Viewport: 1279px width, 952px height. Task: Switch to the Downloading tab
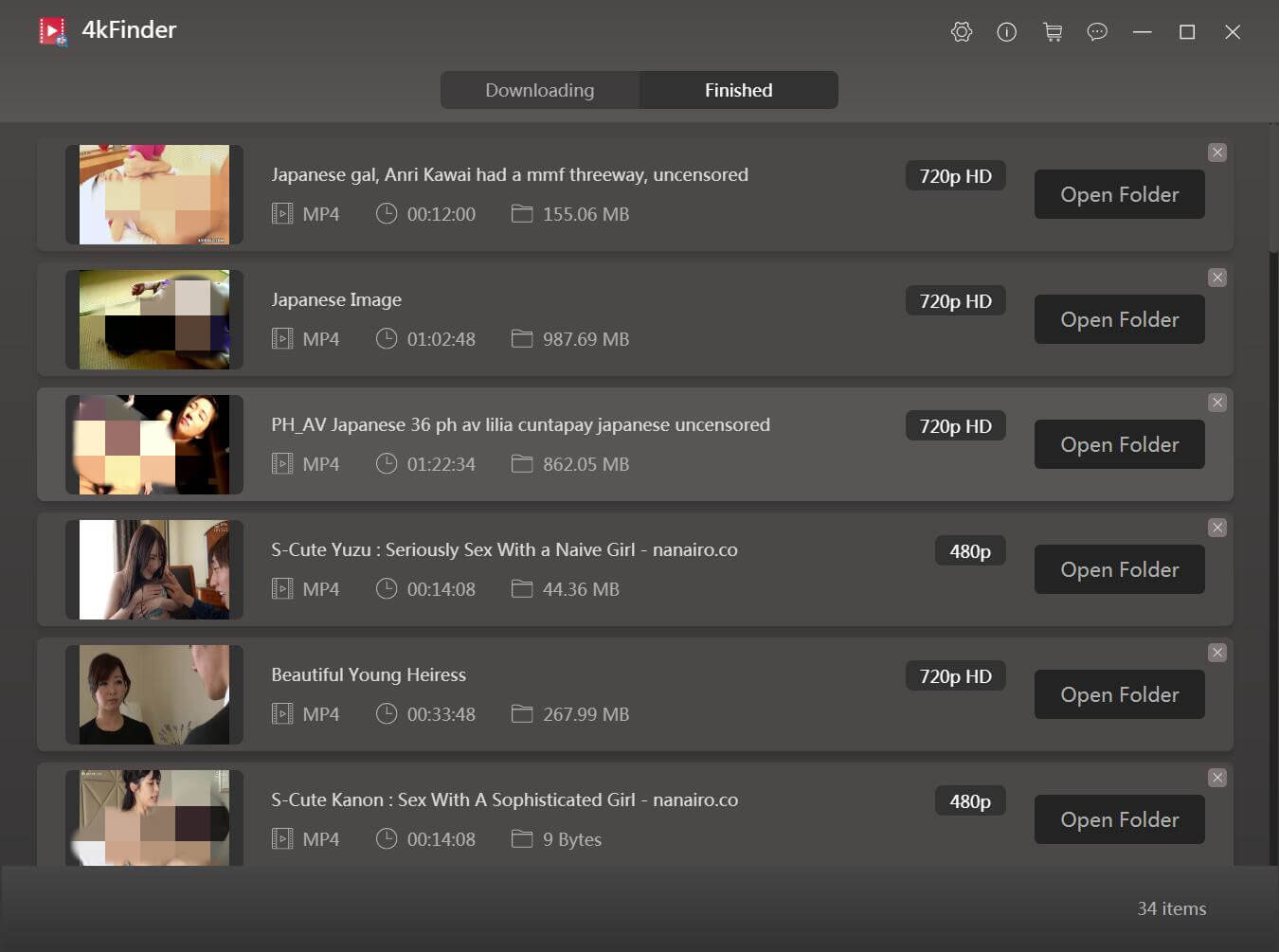(540, 90)
